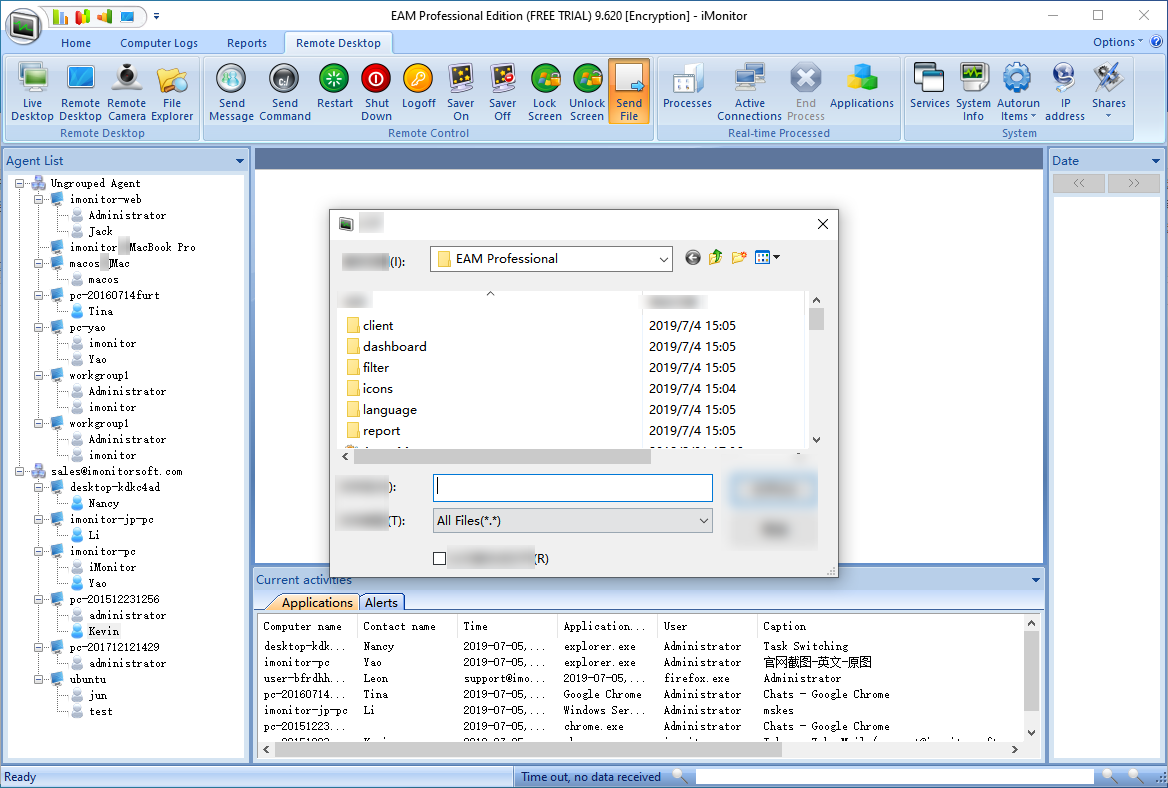Open Computer Logs tab
This screenshot has height=788, width=1168.
click(x=159, y=43)
